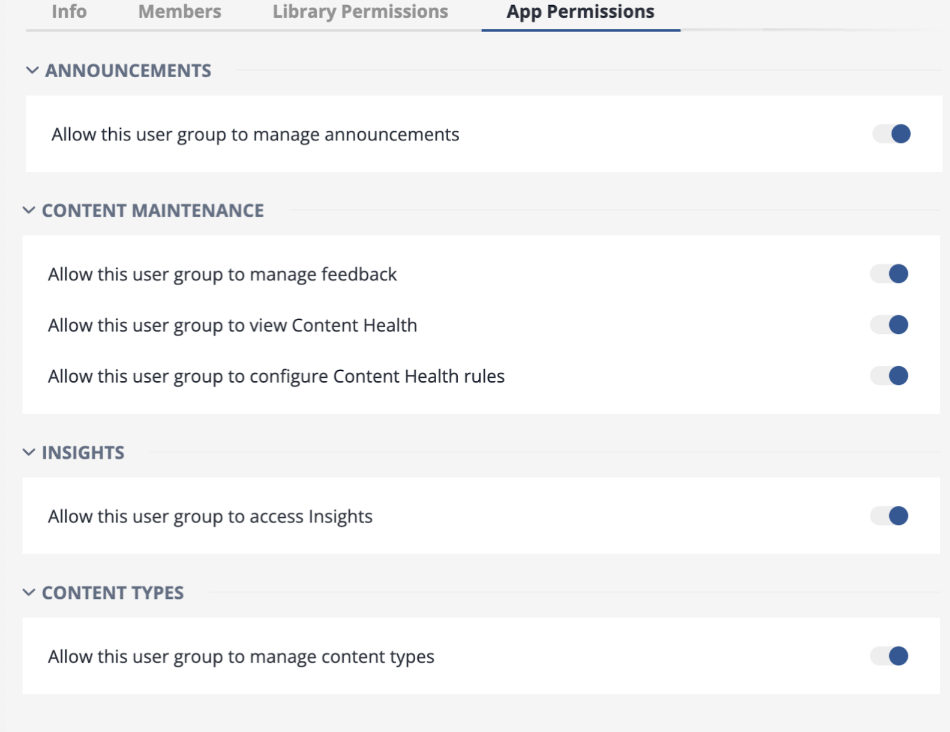Click the CONTENT TYPES section heading

coord(113,593)
